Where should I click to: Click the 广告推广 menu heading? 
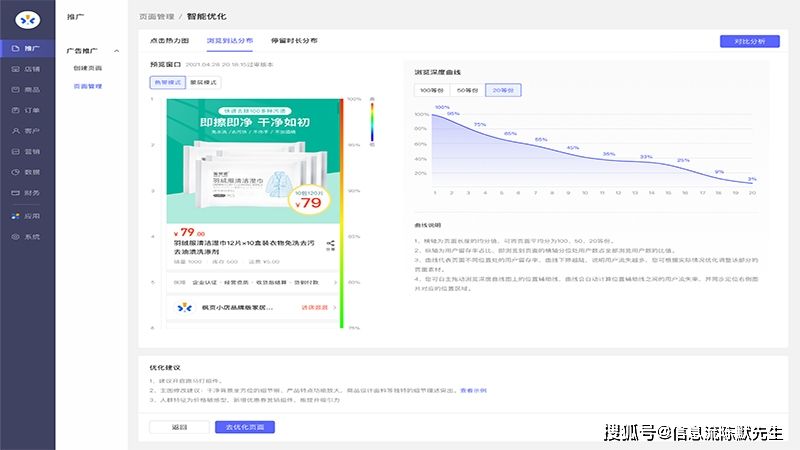point(82,51)
